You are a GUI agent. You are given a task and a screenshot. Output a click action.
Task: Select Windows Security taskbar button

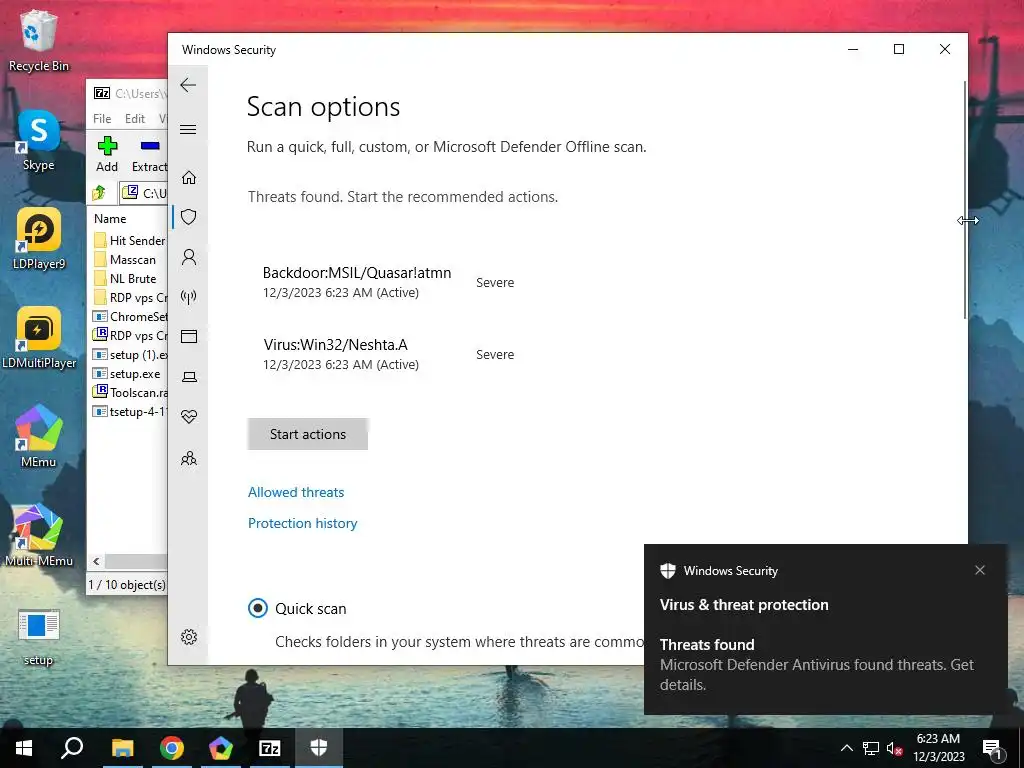[319, 748]
